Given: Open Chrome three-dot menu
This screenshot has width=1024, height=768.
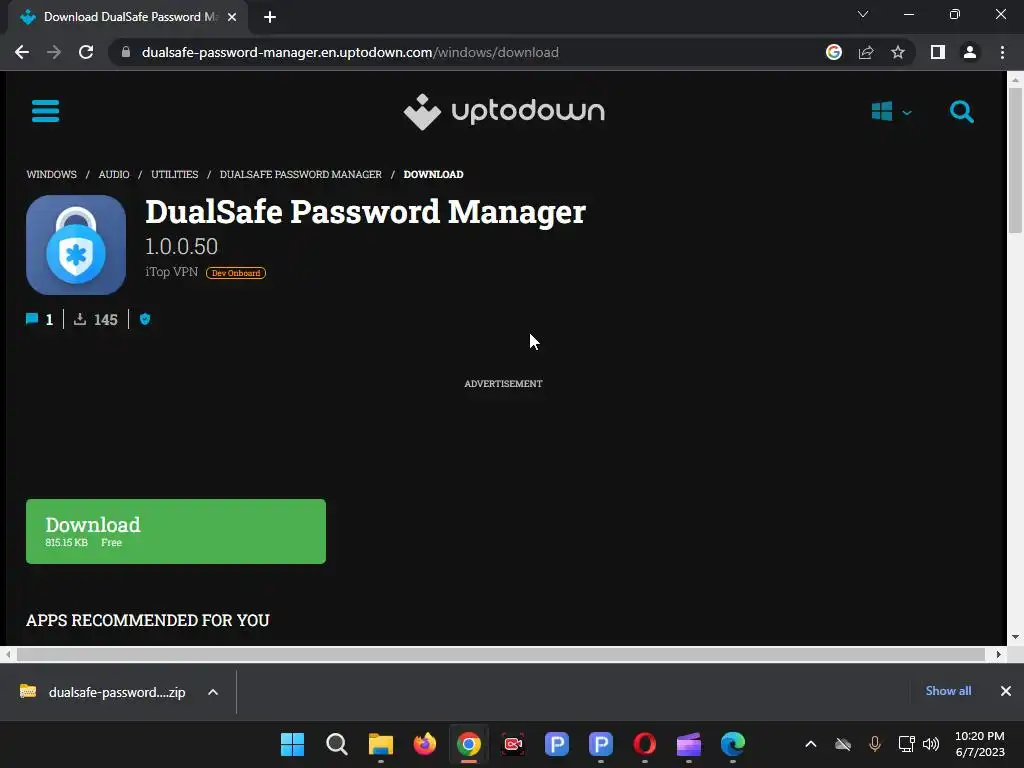Looking at the screenshot, I should (1002, 52).
